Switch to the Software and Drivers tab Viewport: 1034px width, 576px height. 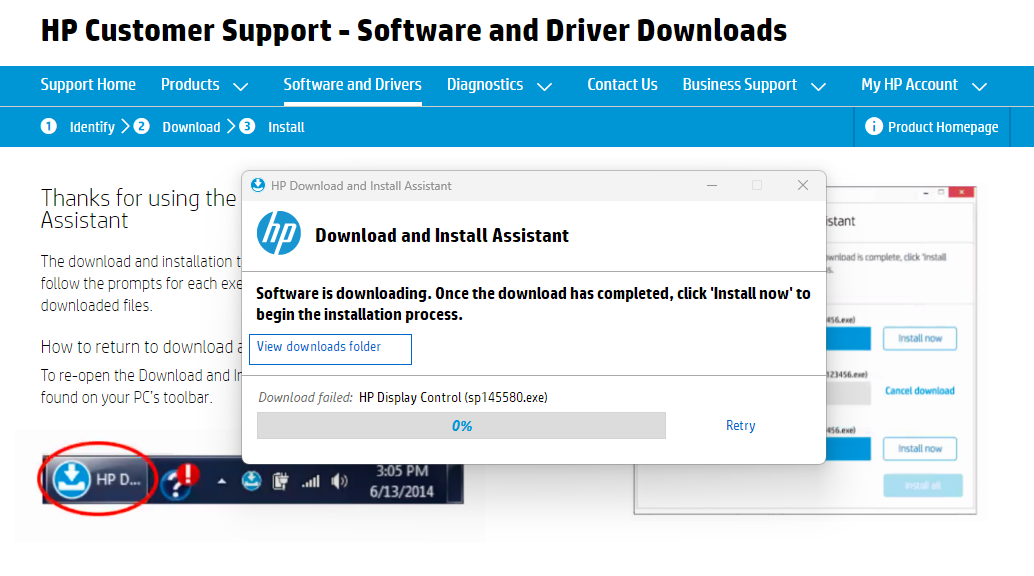tap(352, 85)
